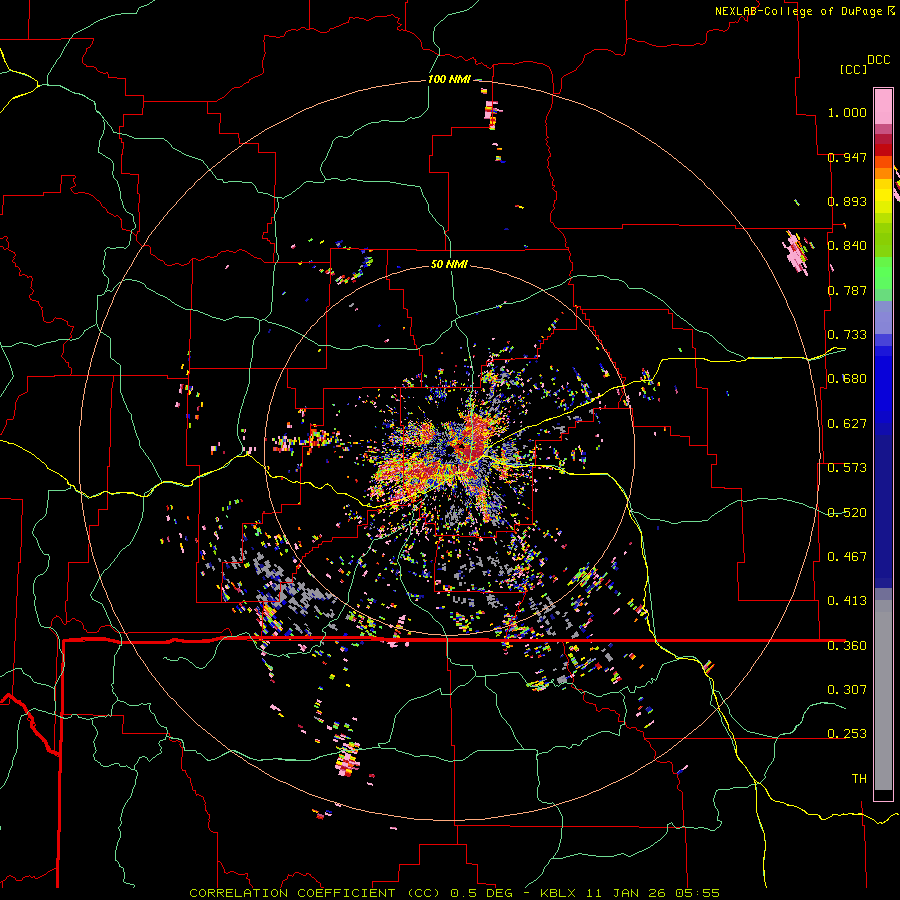Click the DCC label above the color scale
The width and height of the screenshot is (900, 900).
tap(878, 60)
